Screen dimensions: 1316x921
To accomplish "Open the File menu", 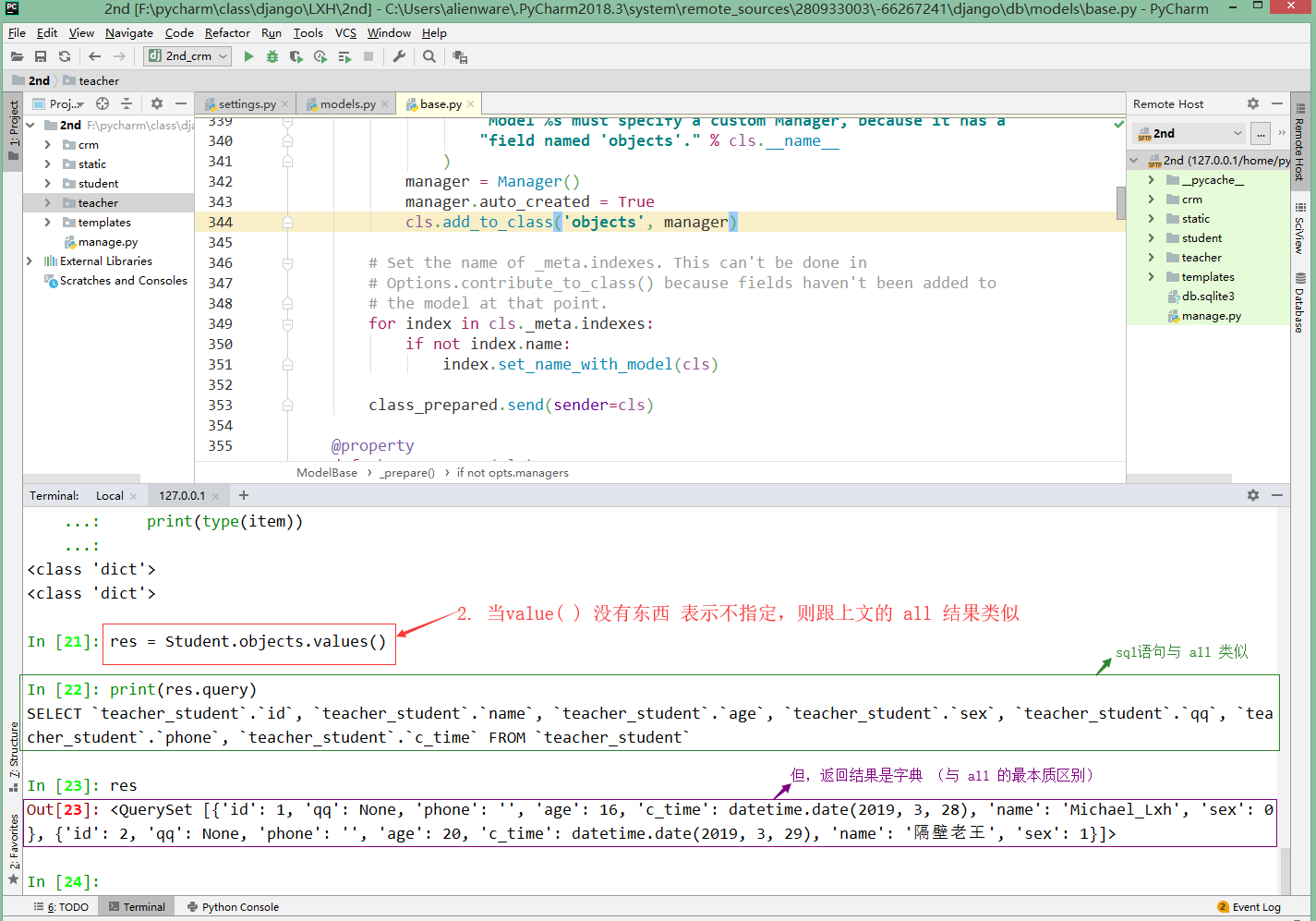I will coord(17,33).
